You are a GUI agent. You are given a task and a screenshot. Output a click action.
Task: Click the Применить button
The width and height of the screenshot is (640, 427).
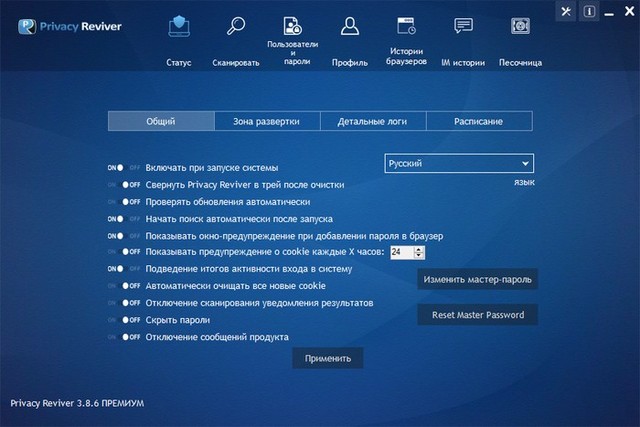(328, 358)
